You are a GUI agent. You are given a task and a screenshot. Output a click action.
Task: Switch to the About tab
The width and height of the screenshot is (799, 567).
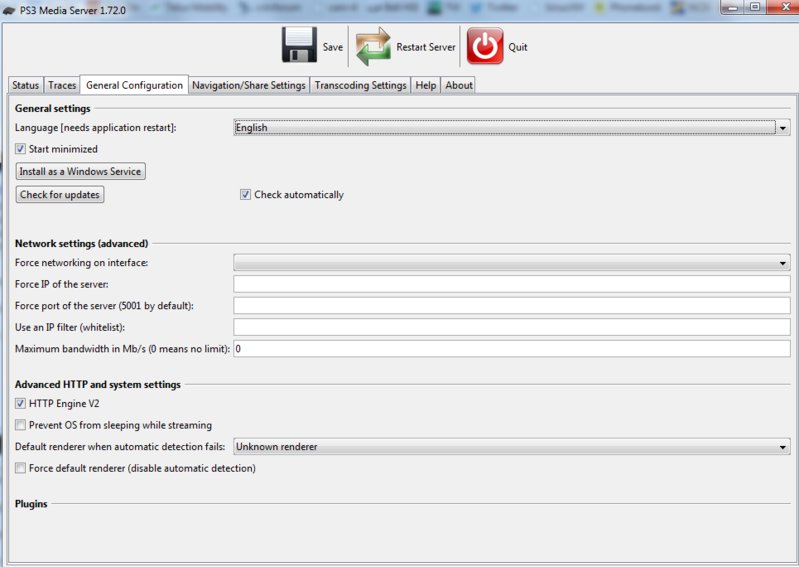459,85
